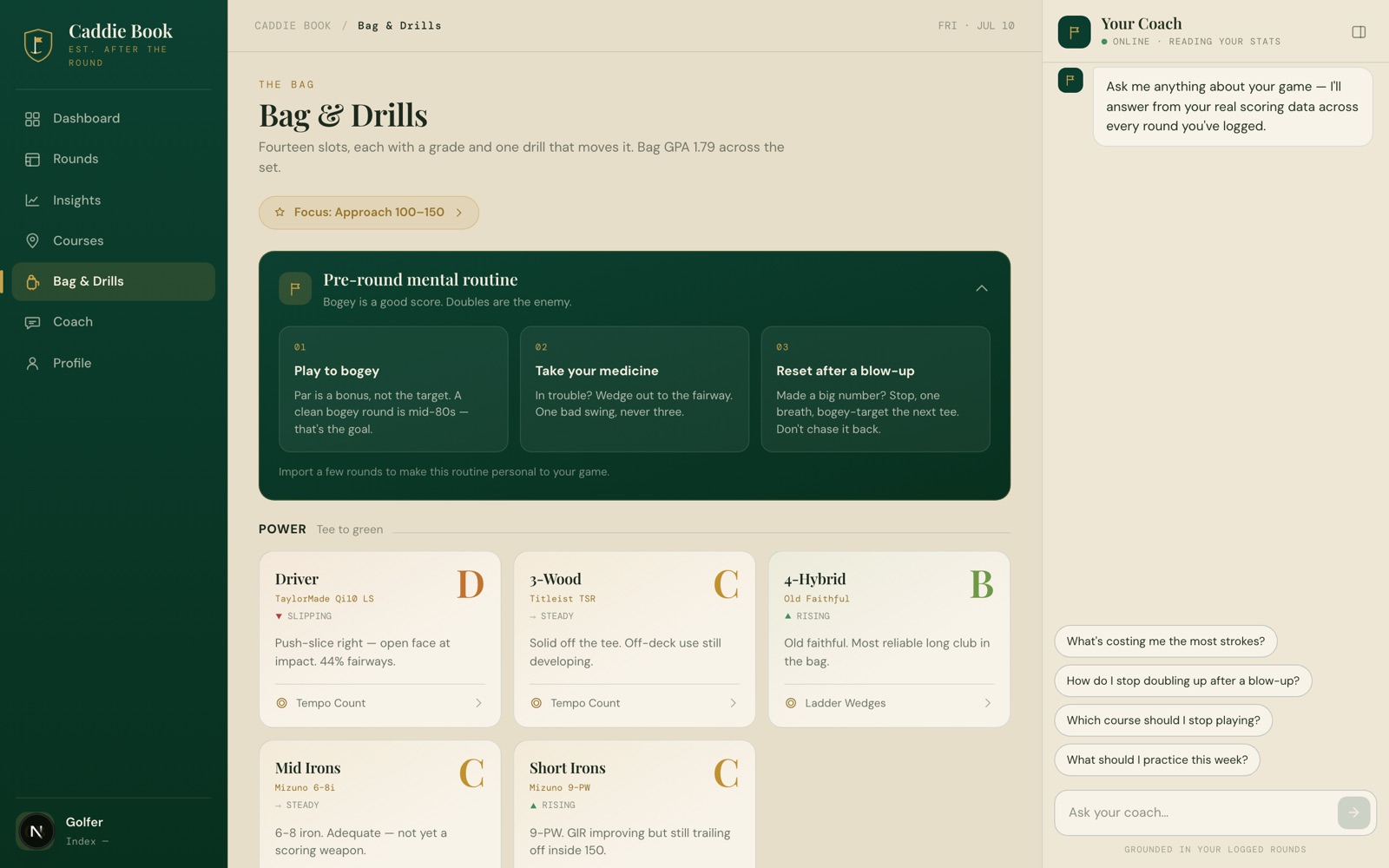
Task: Click the CADDIE BOOK breadcrumb link
Action: click(x=293, y=26)
